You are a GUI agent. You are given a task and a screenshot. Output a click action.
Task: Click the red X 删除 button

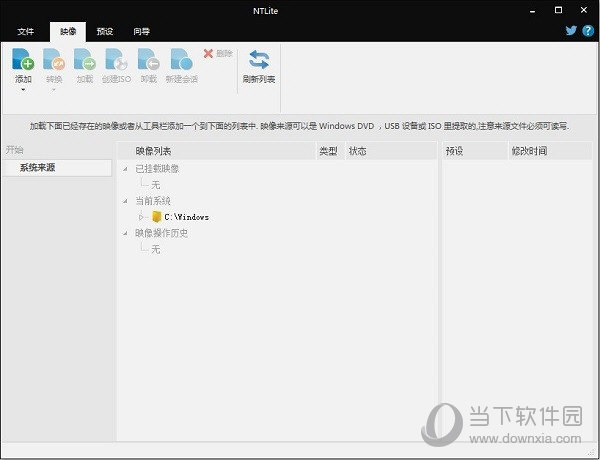tap(218, 54)
